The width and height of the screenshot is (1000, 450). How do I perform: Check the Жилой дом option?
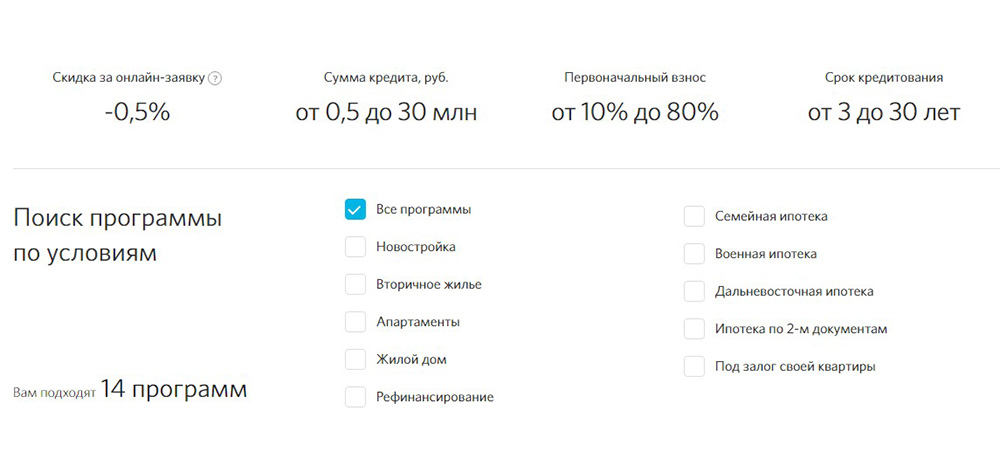[x=355, y=359]
